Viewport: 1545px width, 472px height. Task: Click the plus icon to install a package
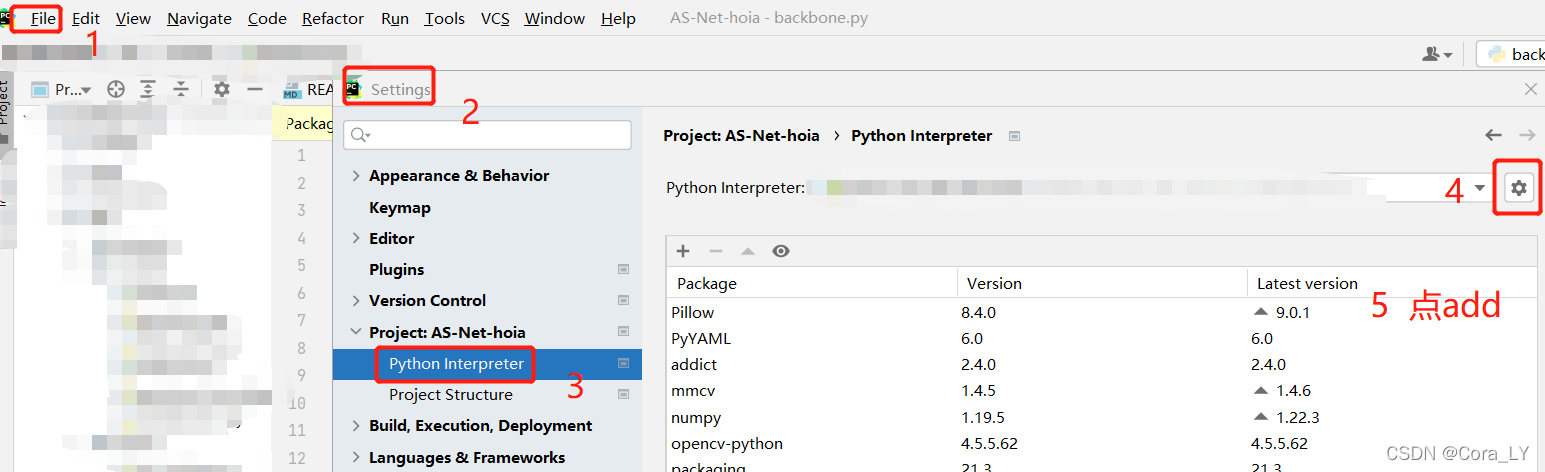684,251
